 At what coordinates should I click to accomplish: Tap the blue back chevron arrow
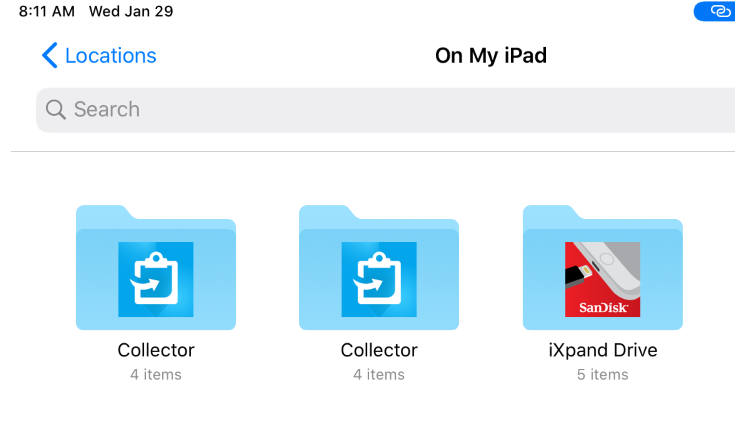[x=50, y=55]
